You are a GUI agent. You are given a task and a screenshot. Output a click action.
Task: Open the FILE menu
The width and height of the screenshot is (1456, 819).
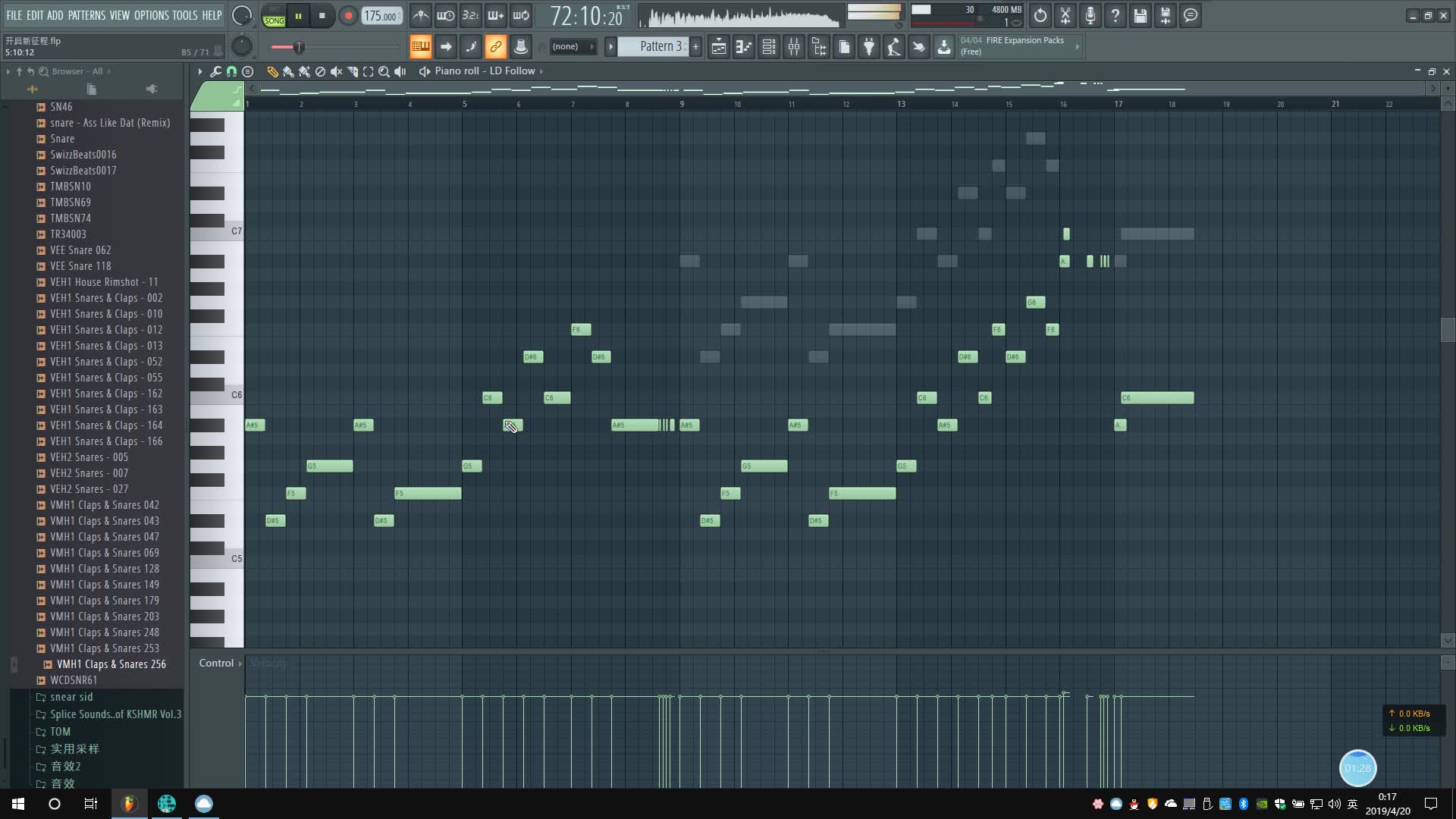click(14, 15)
